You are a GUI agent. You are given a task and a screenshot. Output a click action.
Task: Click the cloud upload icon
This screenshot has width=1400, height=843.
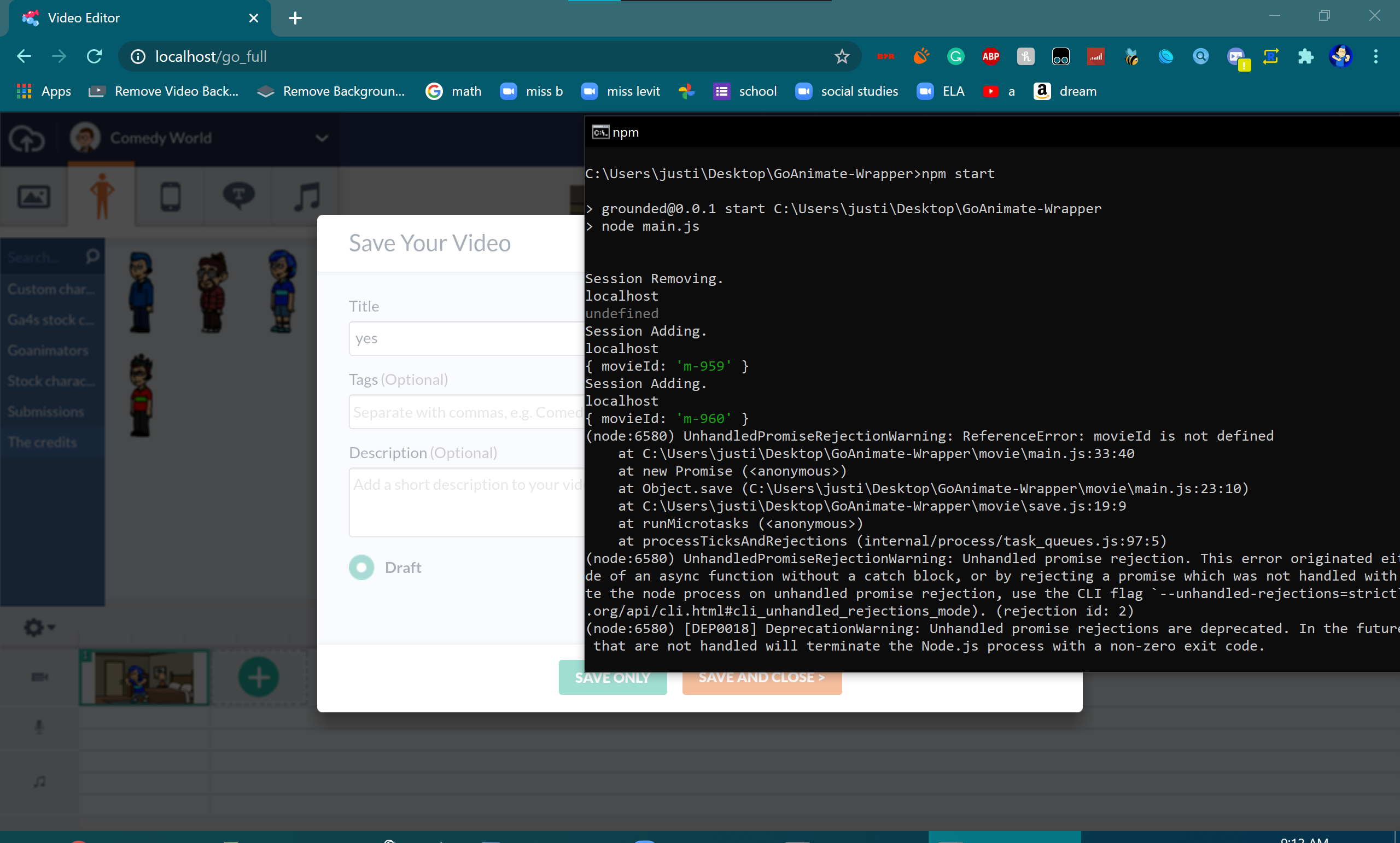(27, 139)
